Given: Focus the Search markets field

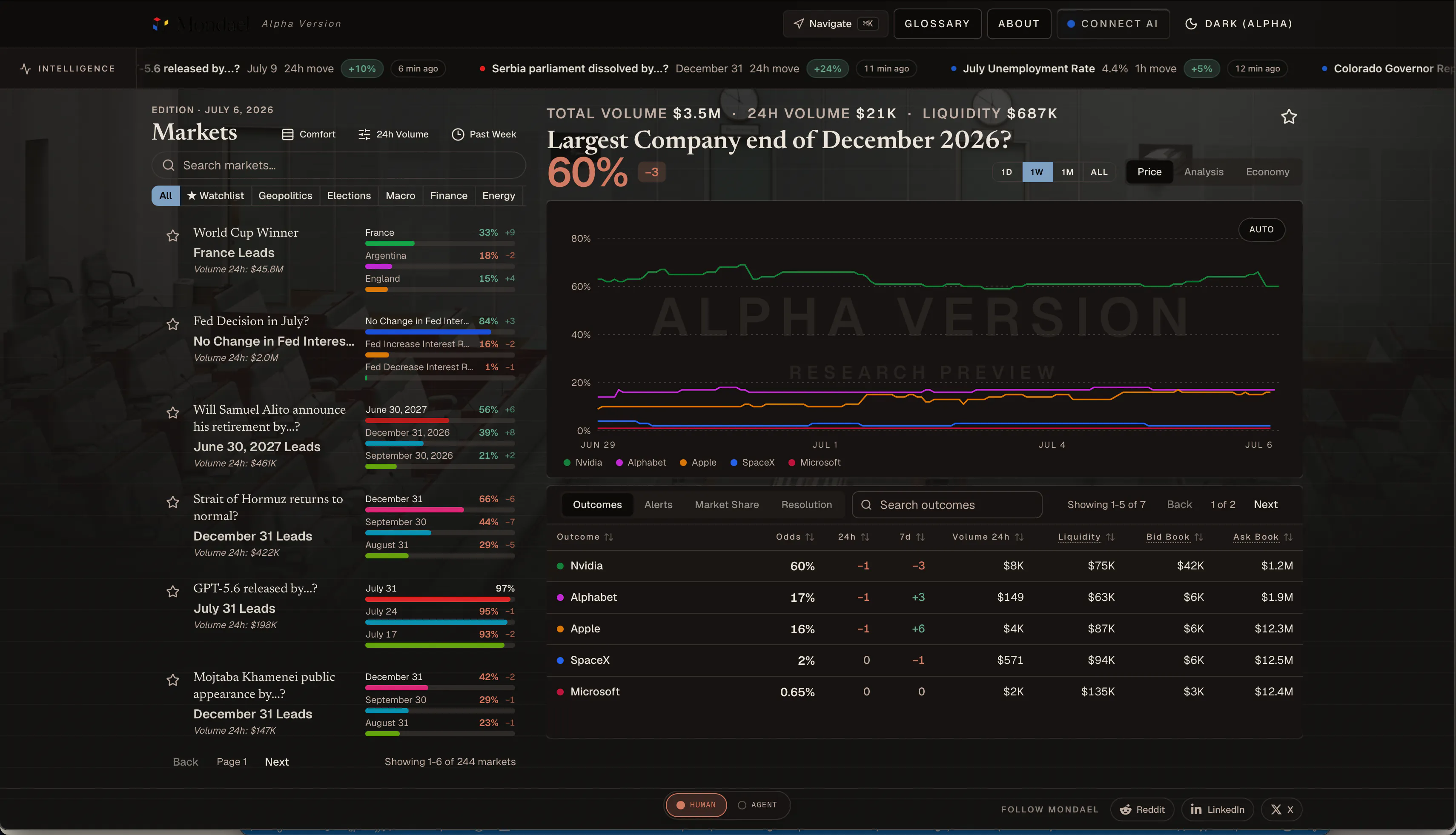Looking at the screenshot, I should tap(338, 165).
